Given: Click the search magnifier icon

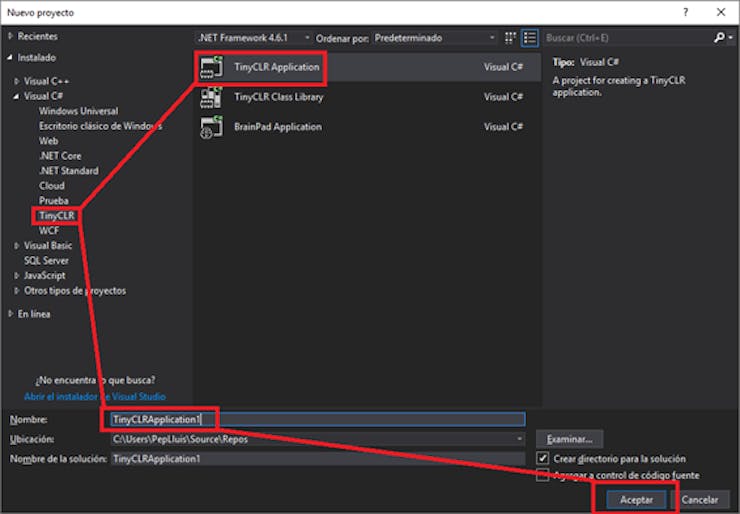Looking at the screenshot, I should (x=719, y=38).
